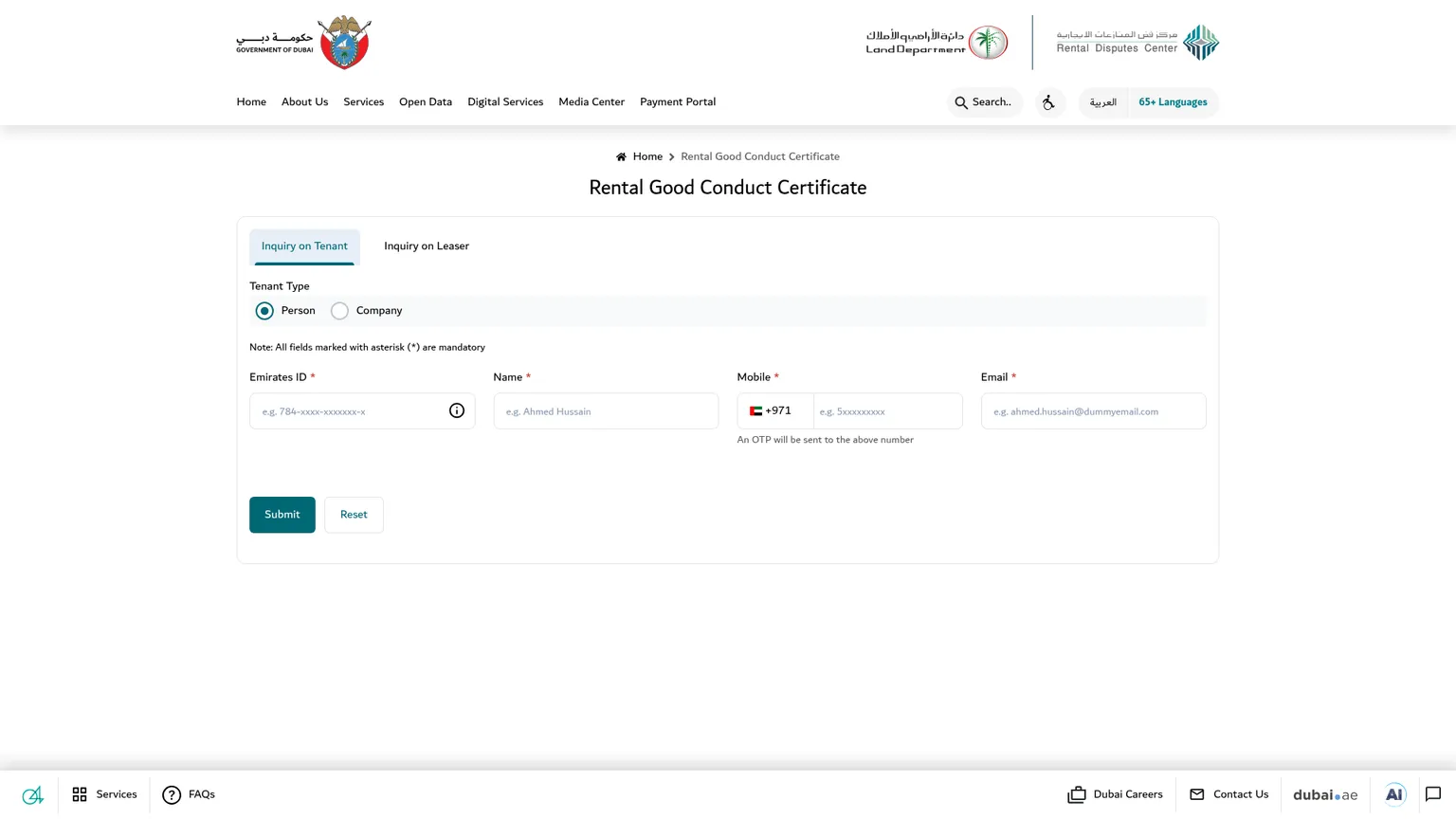
Task: Click the happiness meter icon in footer
Action: coord(33,794)
